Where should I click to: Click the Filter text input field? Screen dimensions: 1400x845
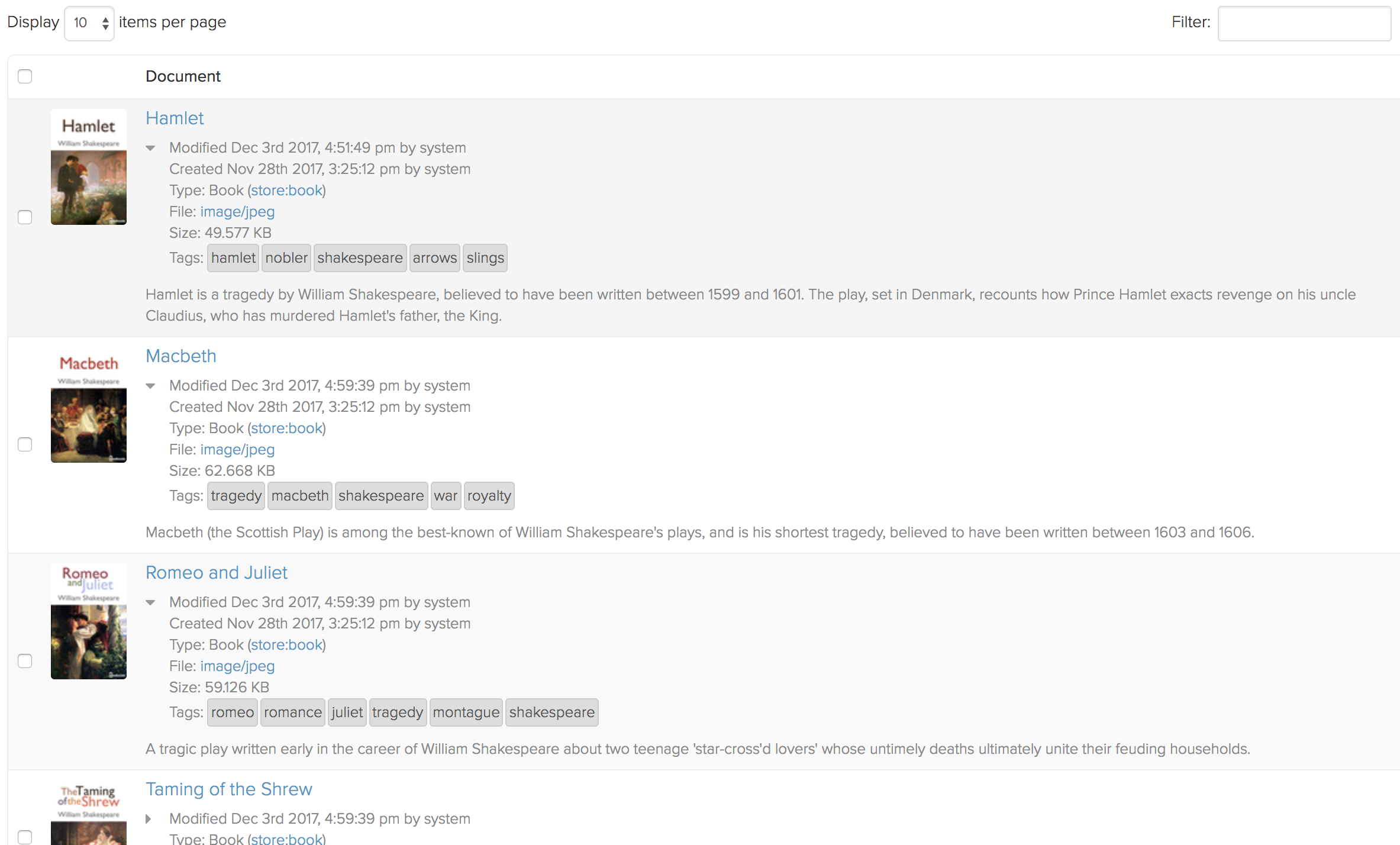tap(1304, 24)
